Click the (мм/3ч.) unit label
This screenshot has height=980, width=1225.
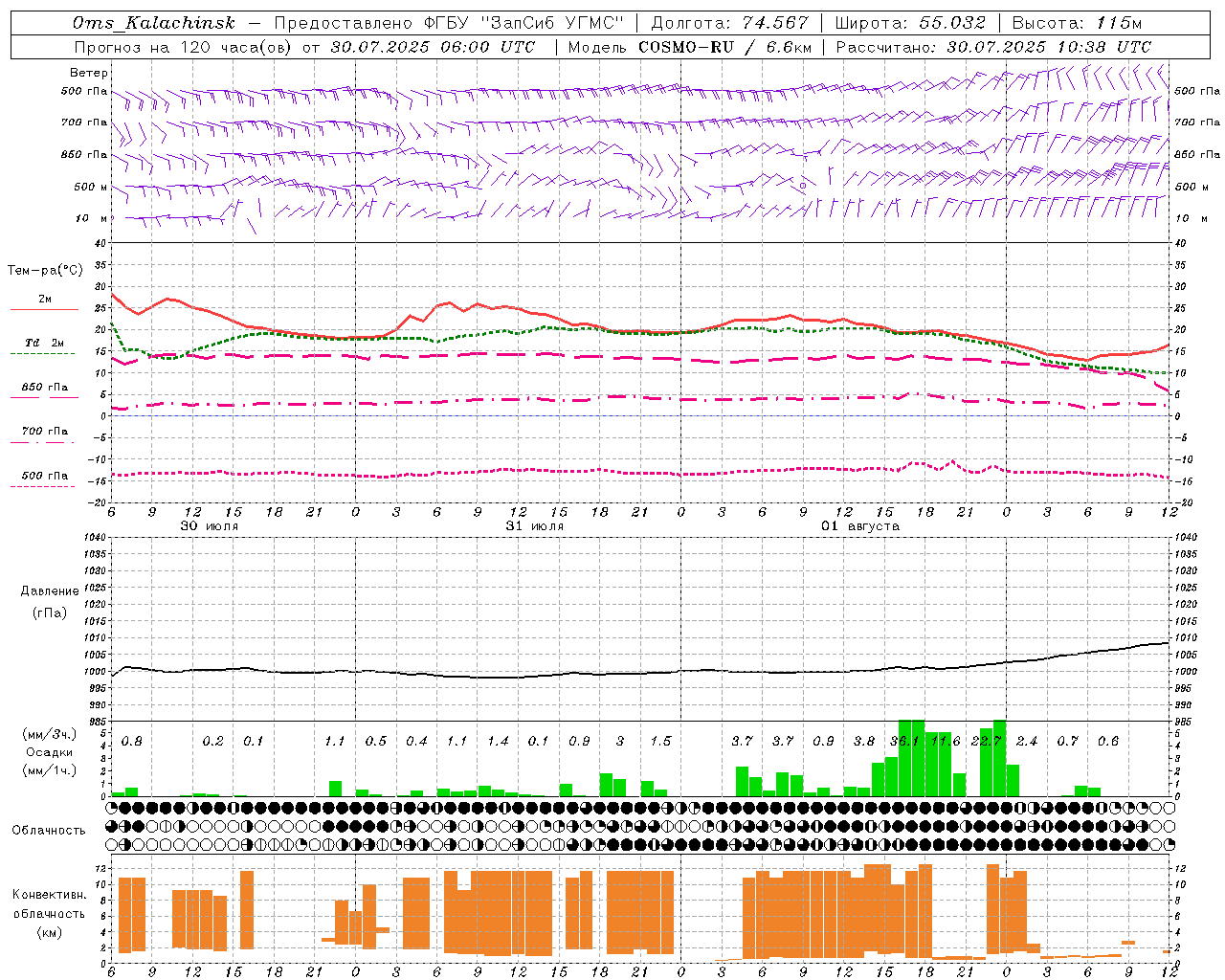pos(50,734)
